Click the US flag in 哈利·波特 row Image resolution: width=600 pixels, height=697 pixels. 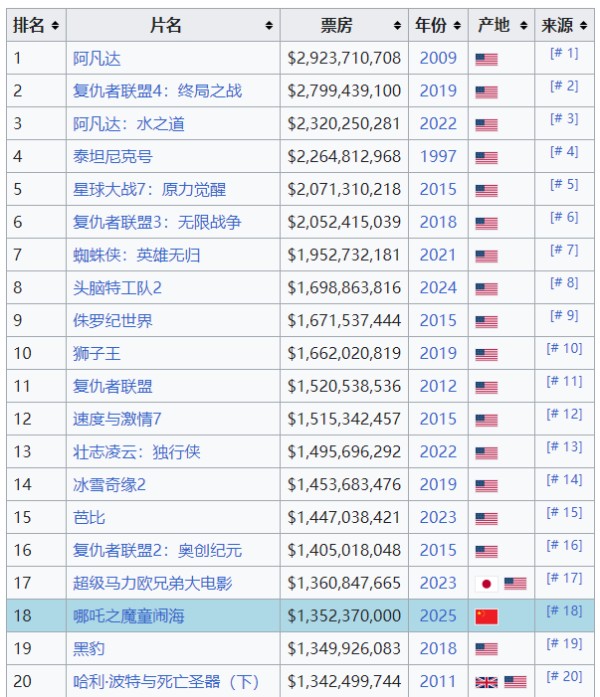(x=515, y=682)
